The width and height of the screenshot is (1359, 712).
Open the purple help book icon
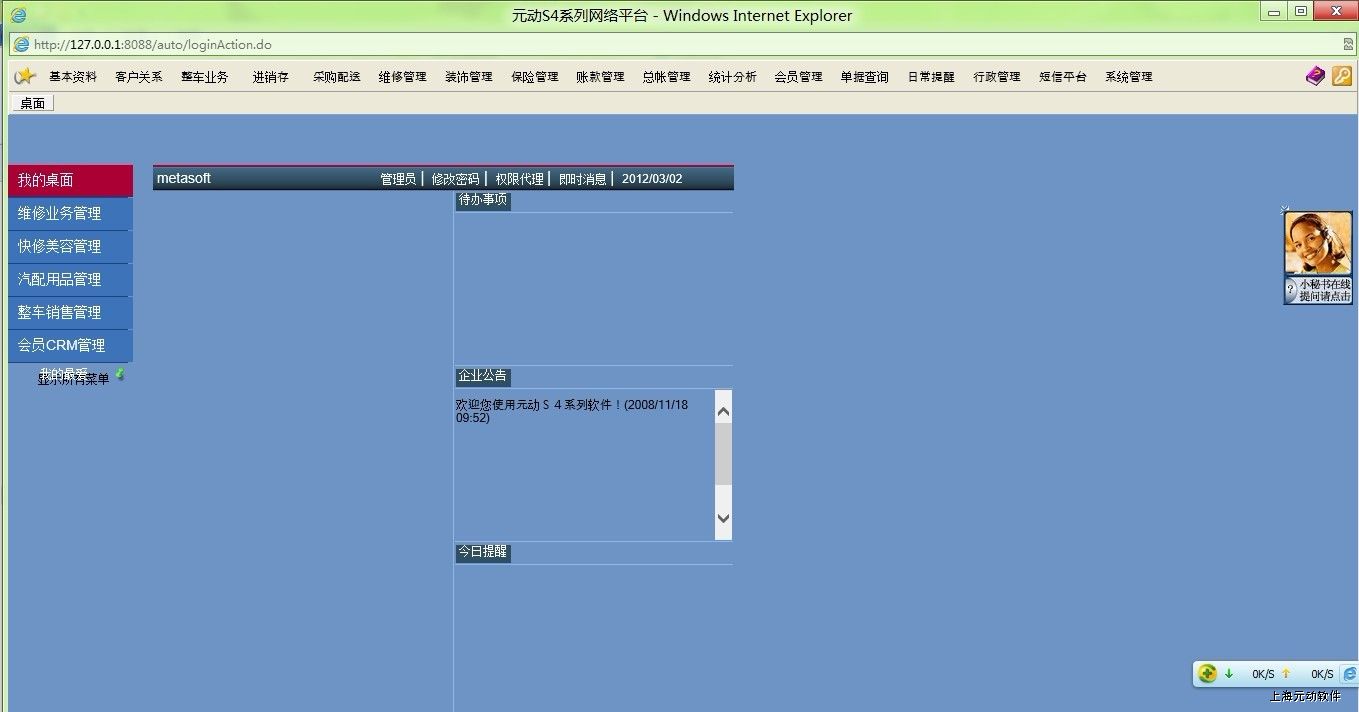coord(1315,76)
